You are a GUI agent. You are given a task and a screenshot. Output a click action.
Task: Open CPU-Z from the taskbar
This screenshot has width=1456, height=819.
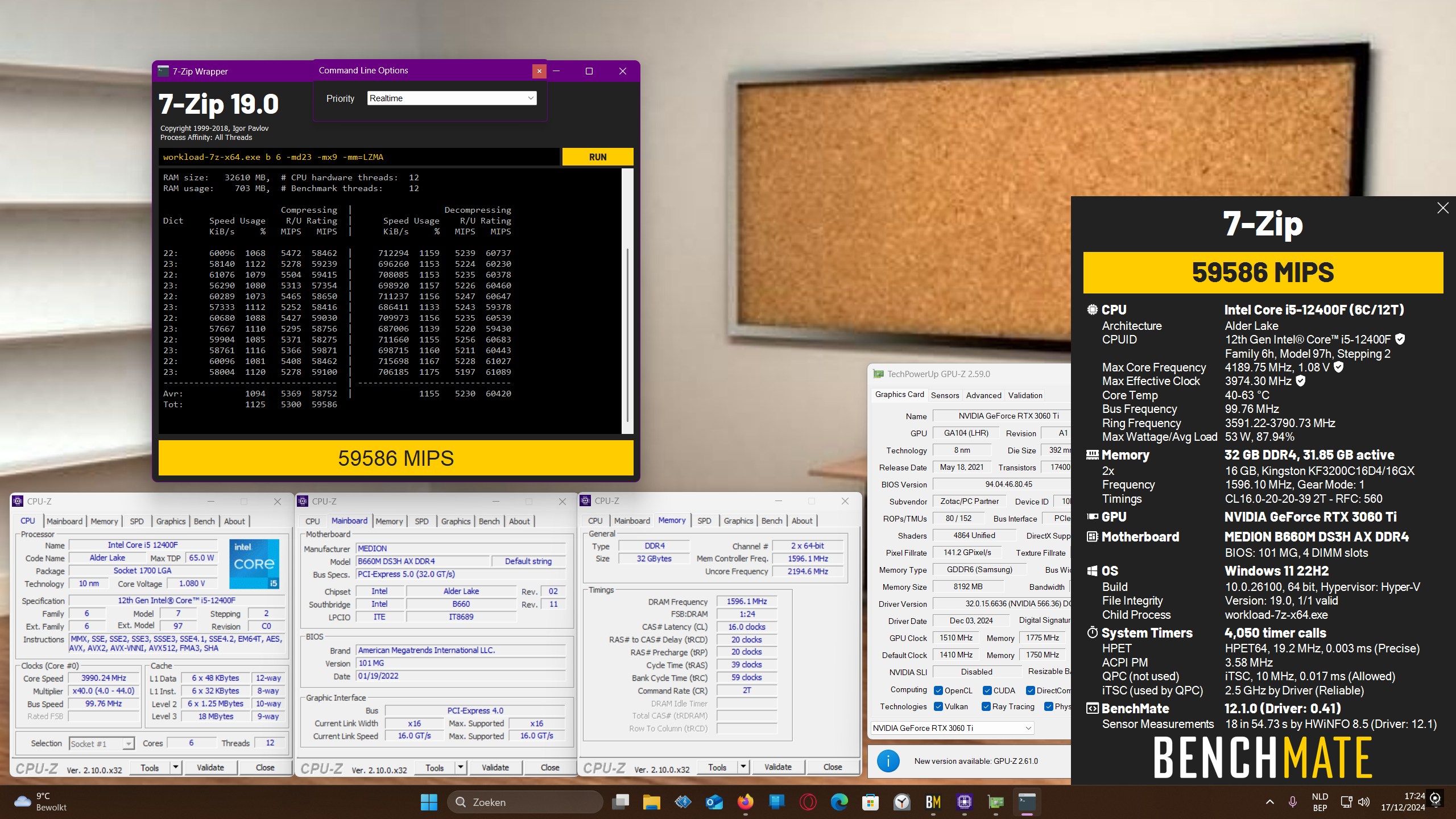click(964, 802)
